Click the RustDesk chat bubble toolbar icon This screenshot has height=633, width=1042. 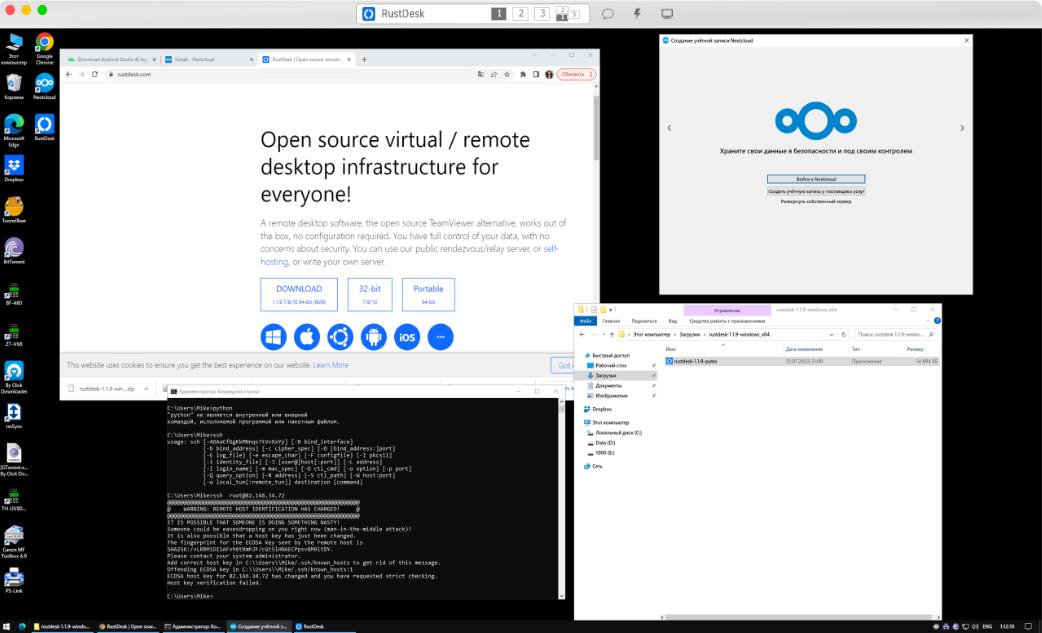coord(607,14)
